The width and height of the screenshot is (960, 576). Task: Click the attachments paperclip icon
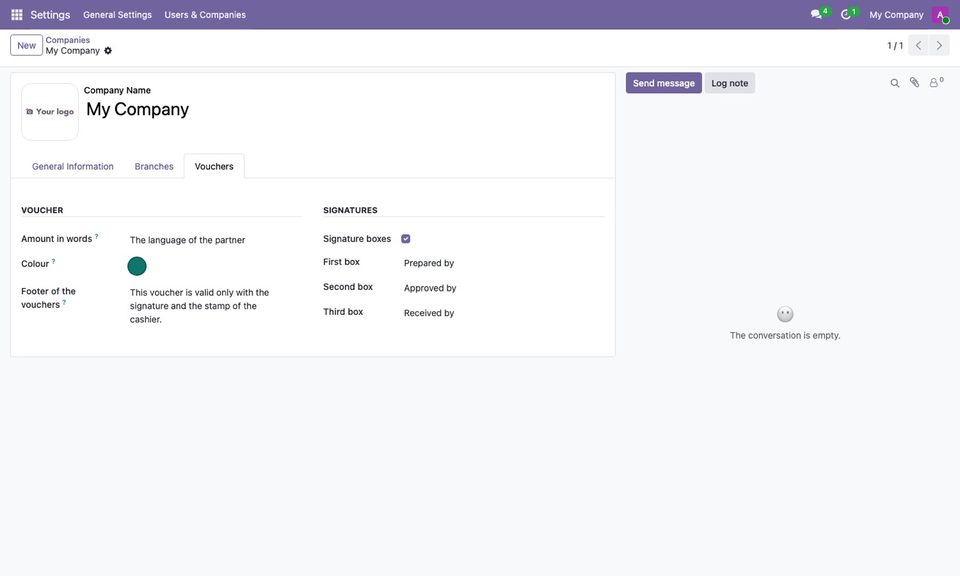click(914, 83)
